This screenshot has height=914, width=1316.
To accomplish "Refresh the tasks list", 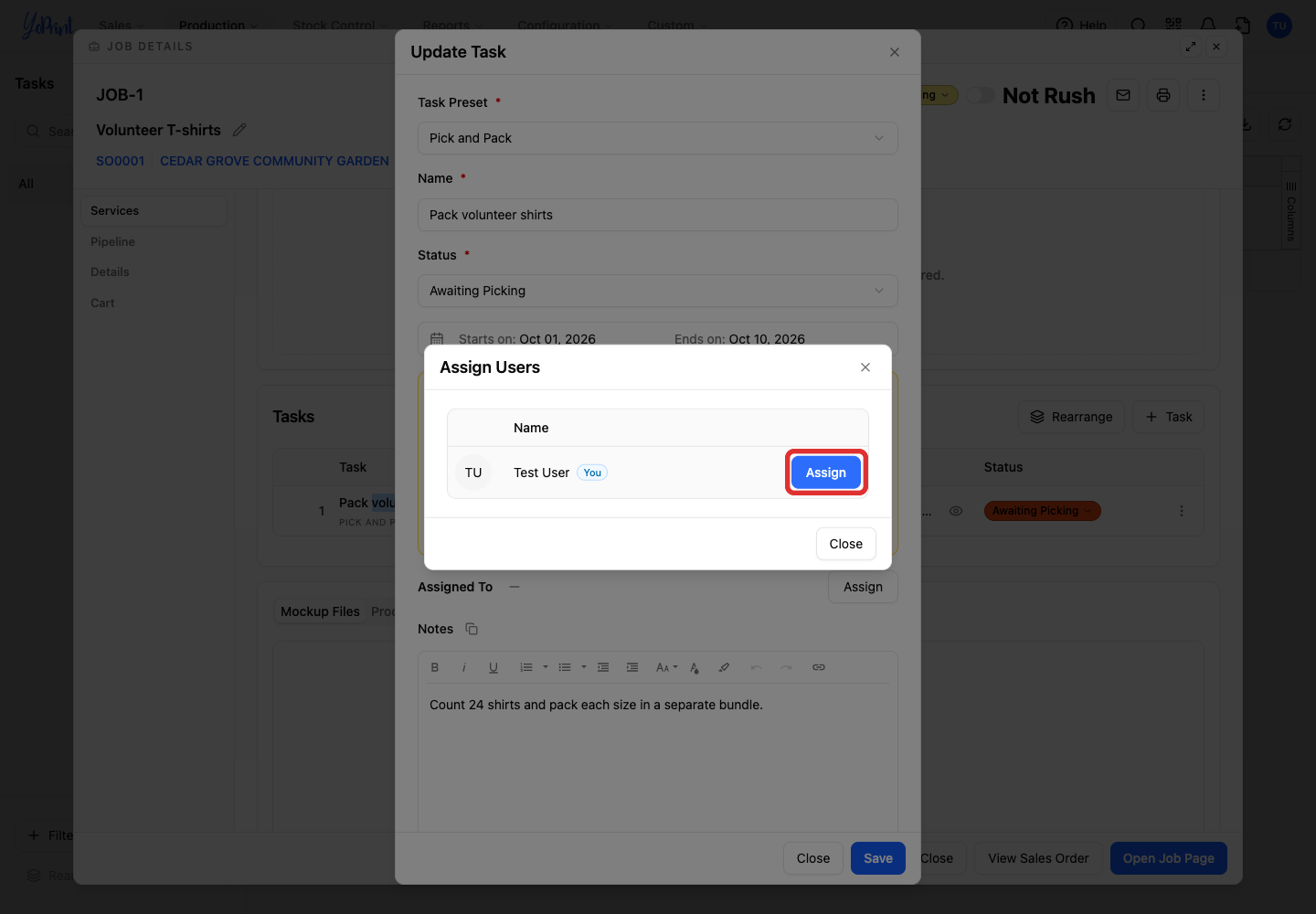I will click(1285, 124).
